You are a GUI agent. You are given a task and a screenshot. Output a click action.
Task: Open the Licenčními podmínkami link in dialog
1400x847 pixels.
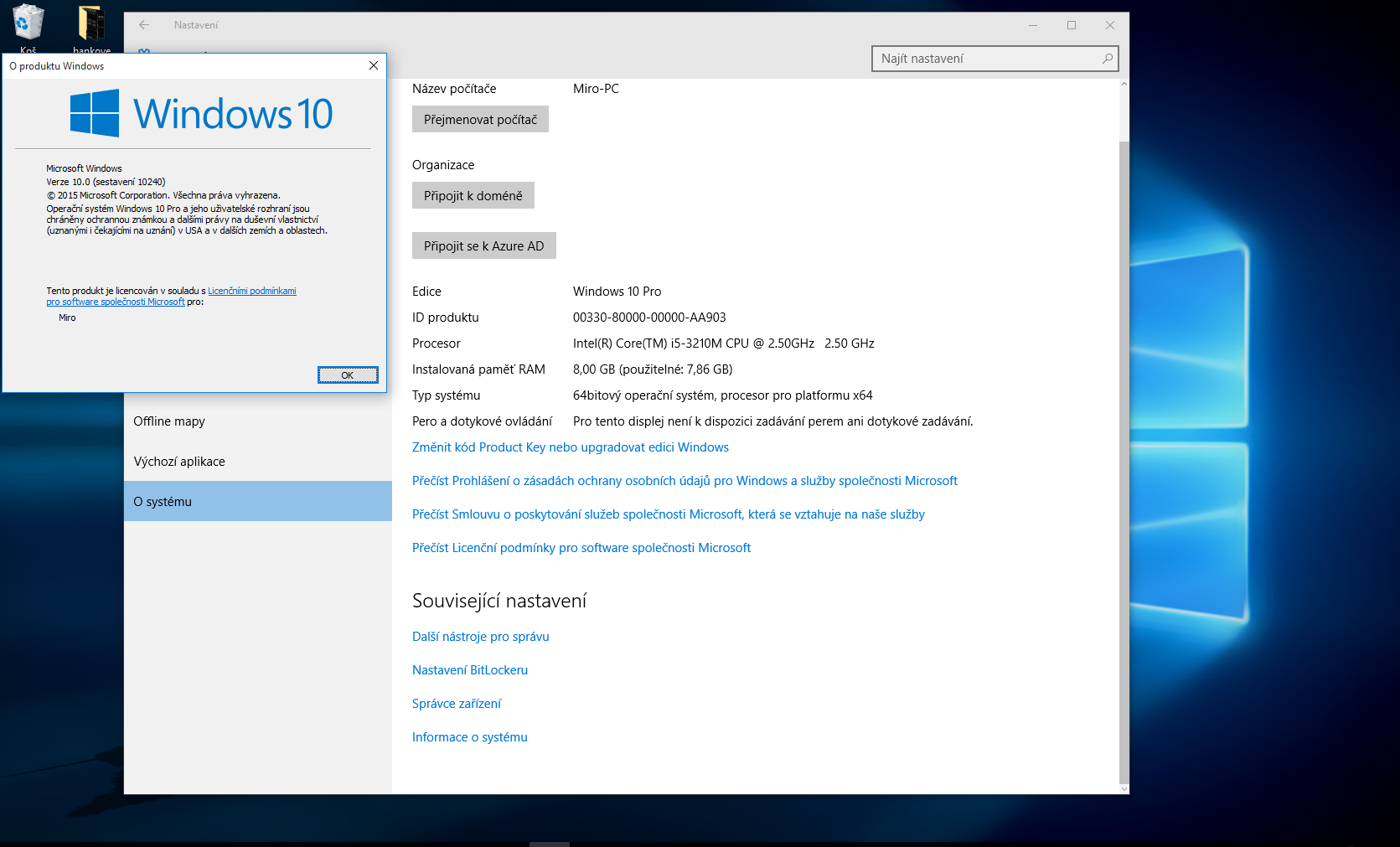(252, 291)
